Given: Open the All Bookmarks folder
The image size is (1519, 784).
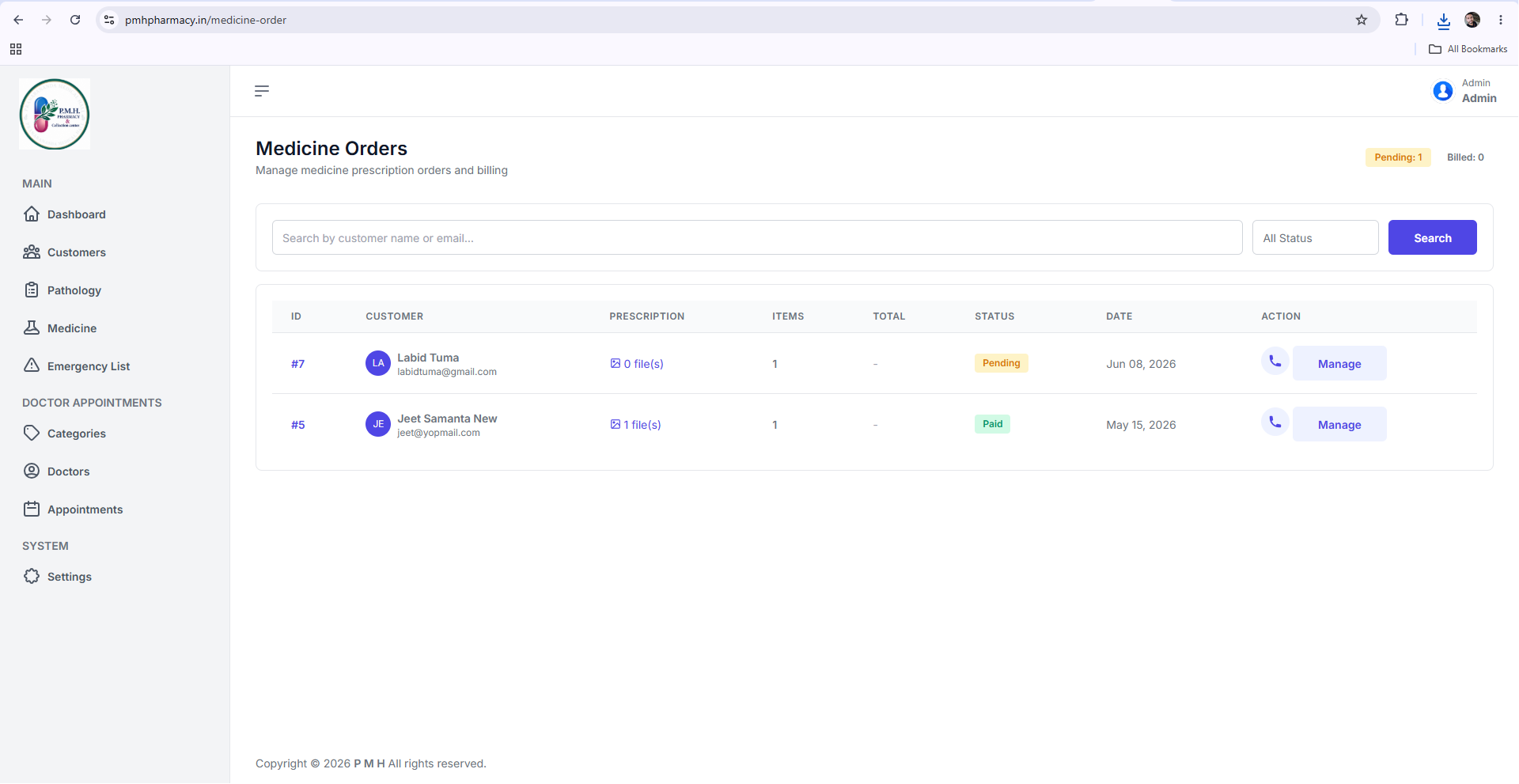Looking at the screenshot, I should coord(1468,49).
